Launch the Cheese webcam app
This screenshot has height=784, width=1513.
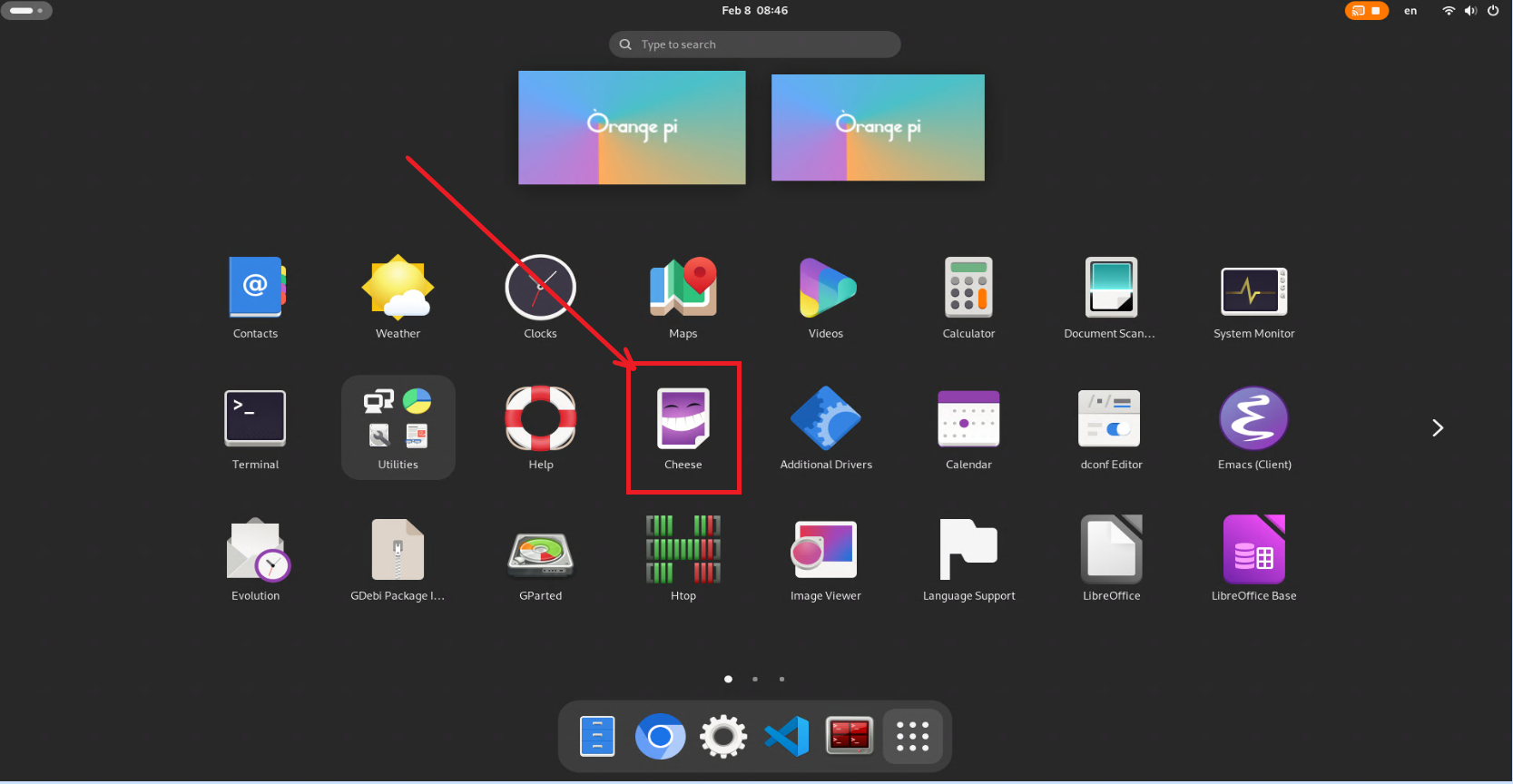(x=683, y=419)
